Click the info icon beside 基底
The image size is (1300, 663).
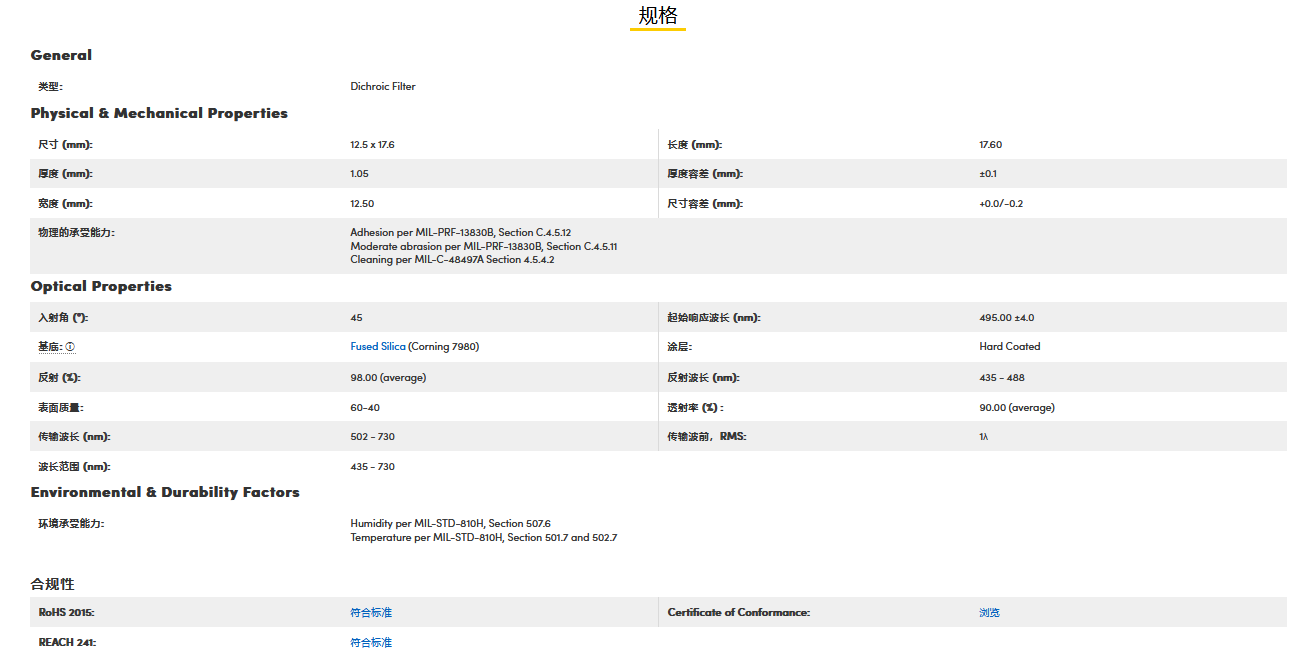tap(70, 347)
